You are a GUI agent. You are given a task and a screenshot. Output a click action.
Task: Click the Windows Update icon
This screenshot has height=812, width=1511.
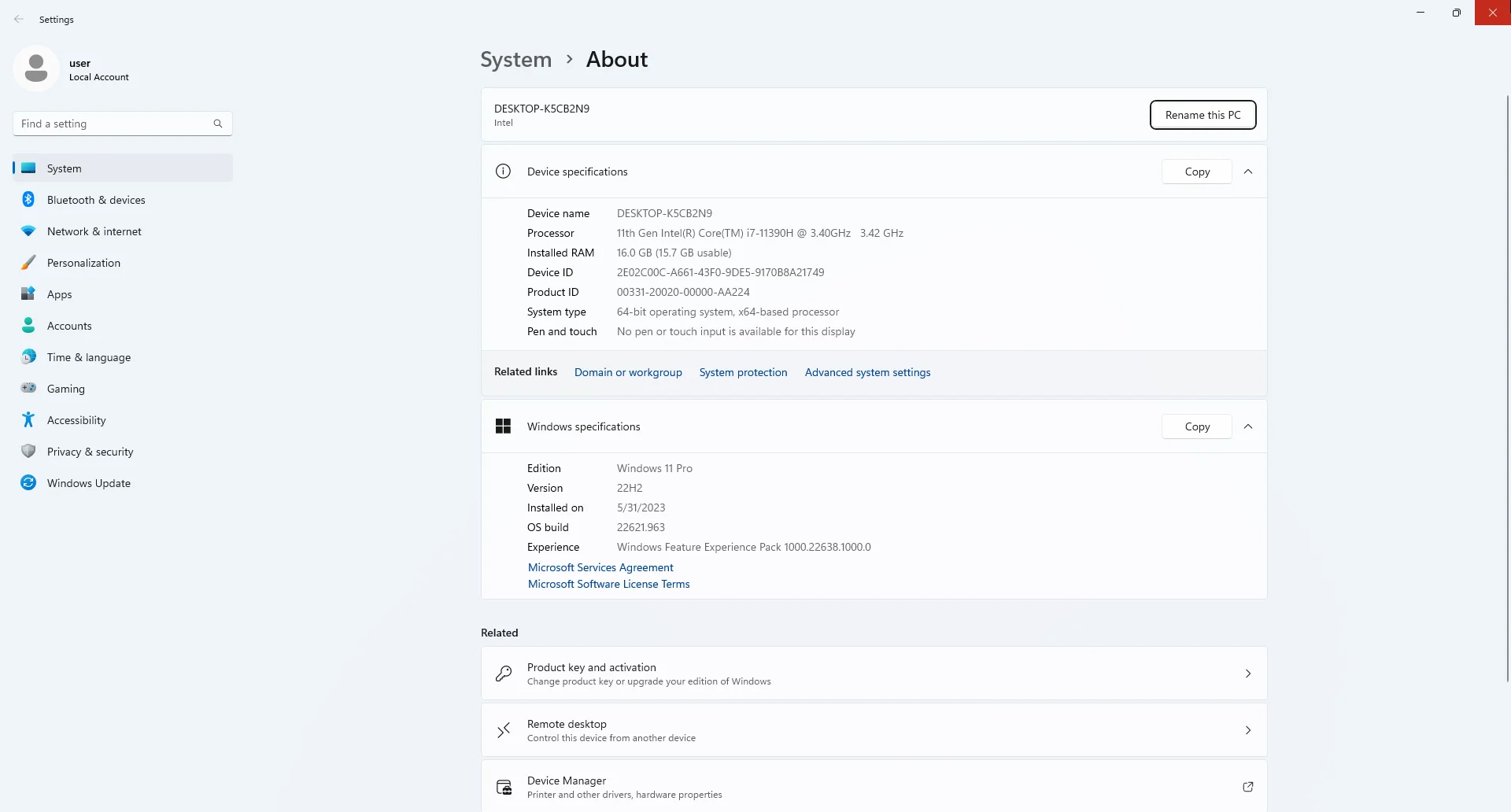(x=28, y=483)
